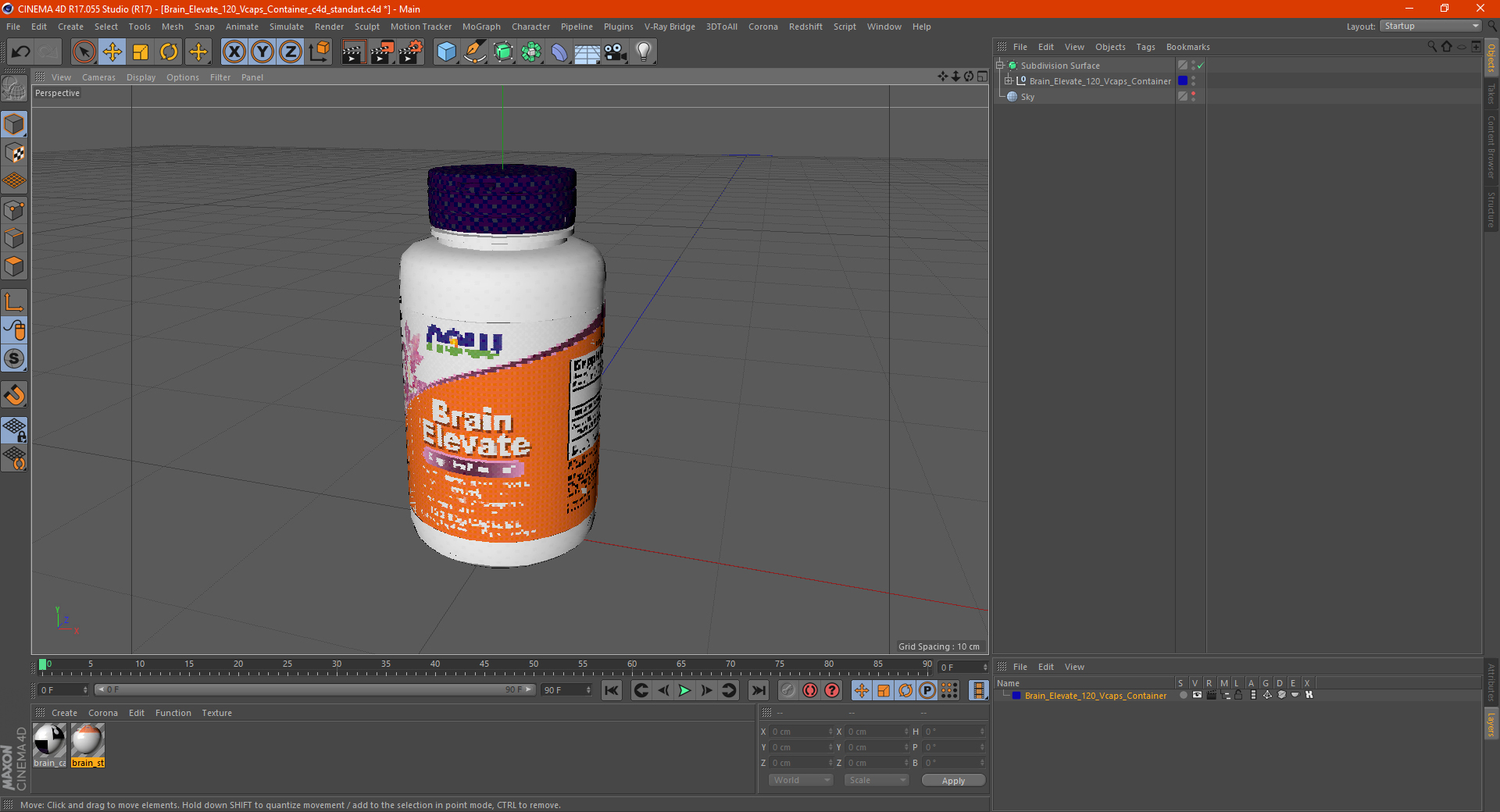1500x812 pixels.
Task: Toggle Y axis lock
Action: coord(262,52)
